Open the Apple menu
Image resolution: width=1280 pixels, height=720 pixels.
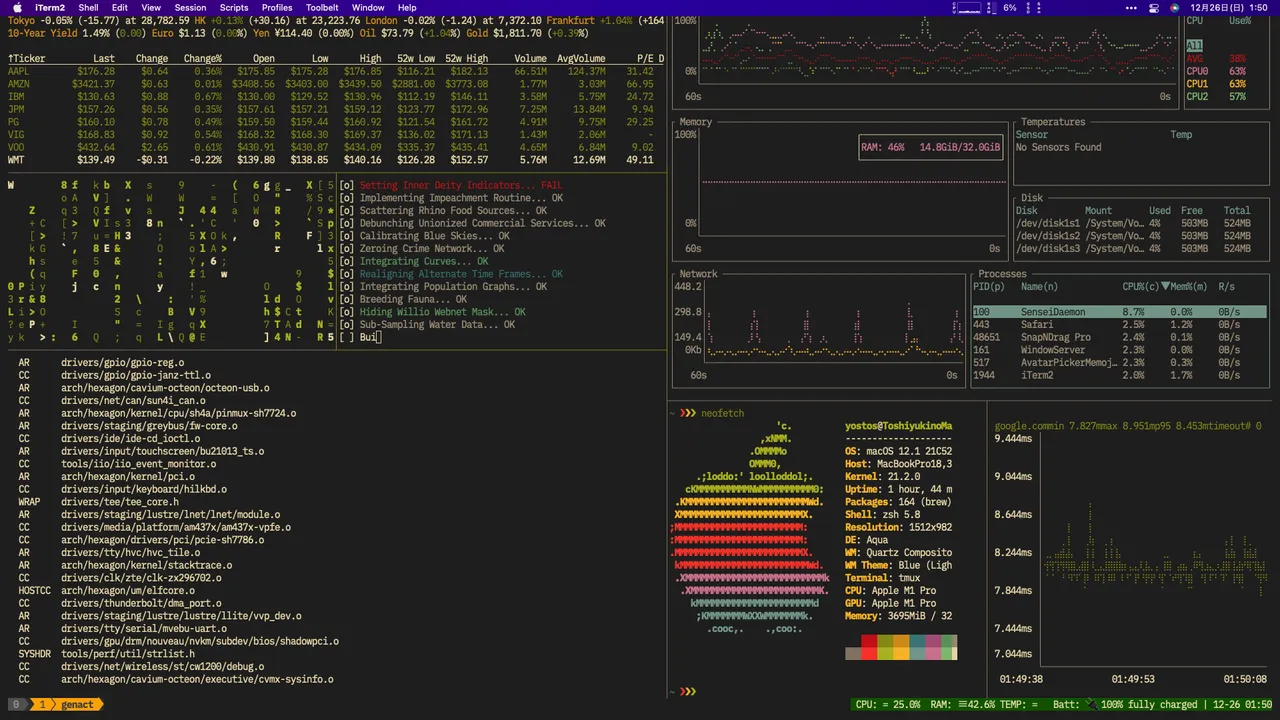point(17,7)
